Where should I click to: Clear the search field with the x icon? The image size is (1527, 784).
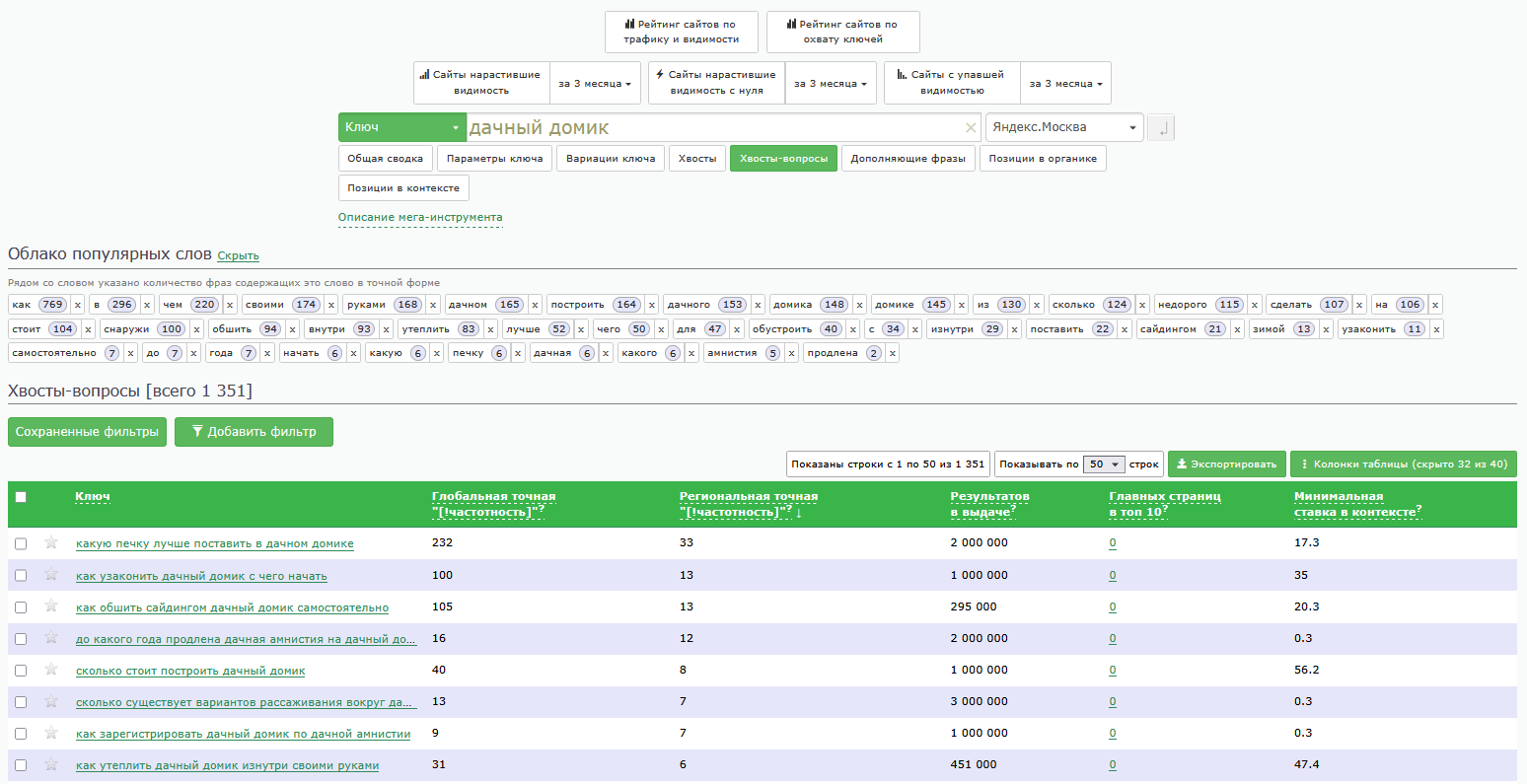[x=971, y=127]
